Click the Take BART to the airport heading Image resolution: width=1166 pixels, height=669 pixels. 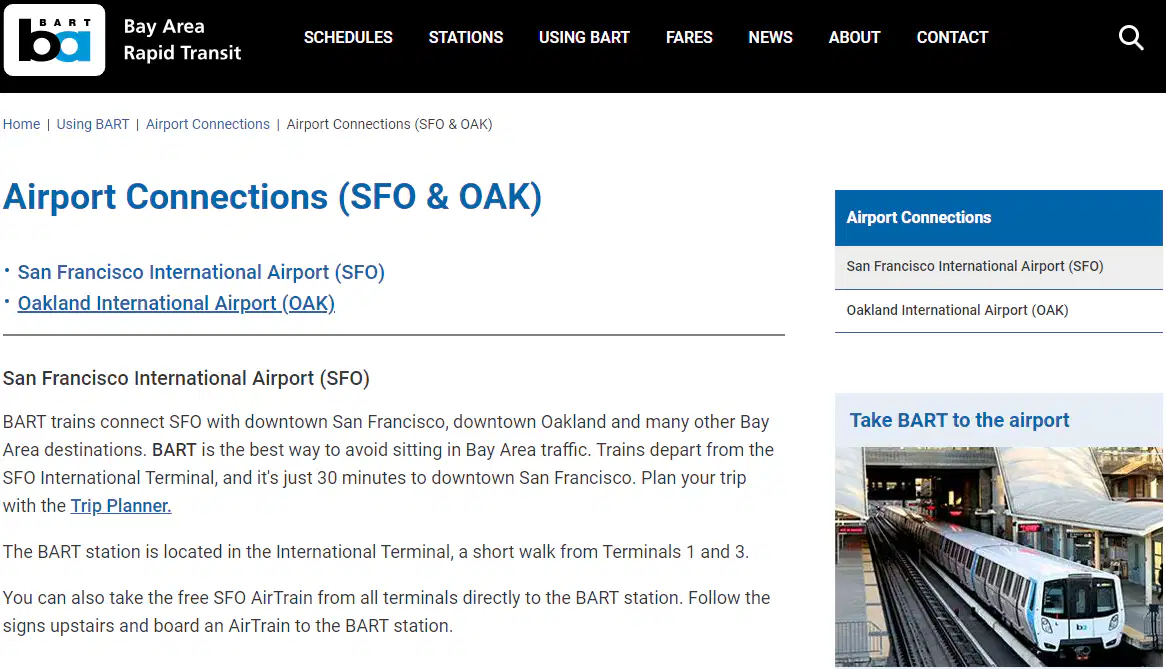(959, 420)
